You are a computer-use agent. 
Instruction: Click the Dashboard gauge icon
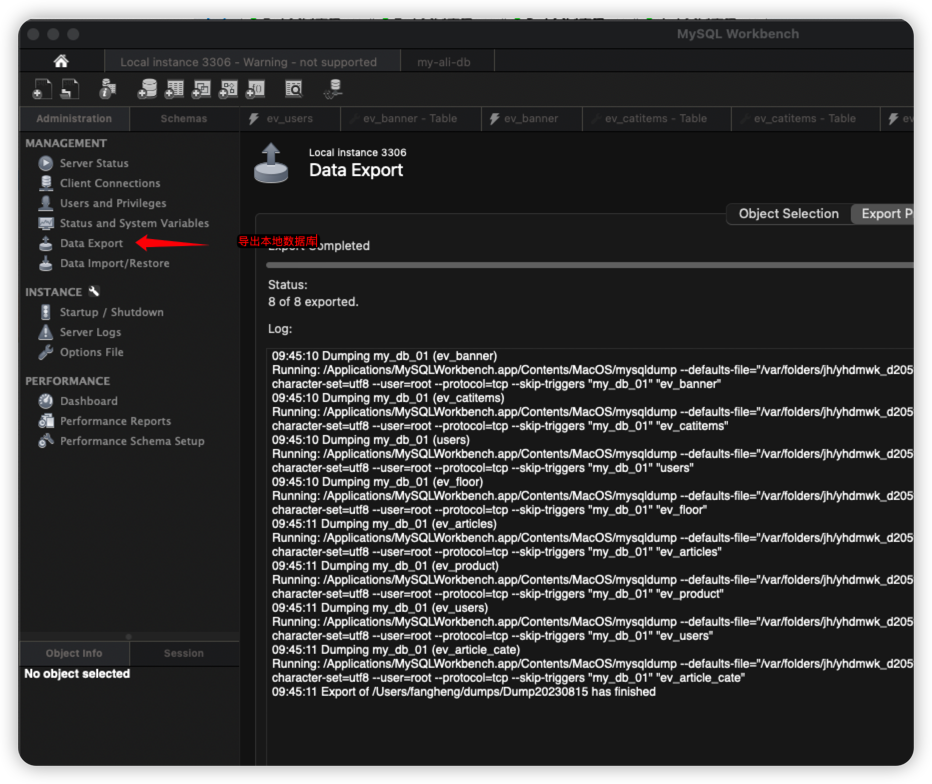46,401
